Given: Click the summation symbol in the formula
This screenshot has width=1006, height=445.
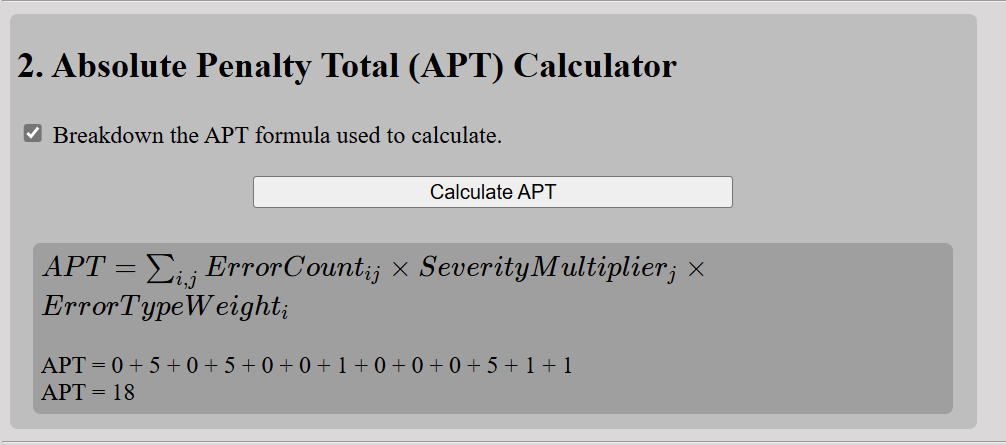Looking at the screenshot, I should click(x=159, y=268).
